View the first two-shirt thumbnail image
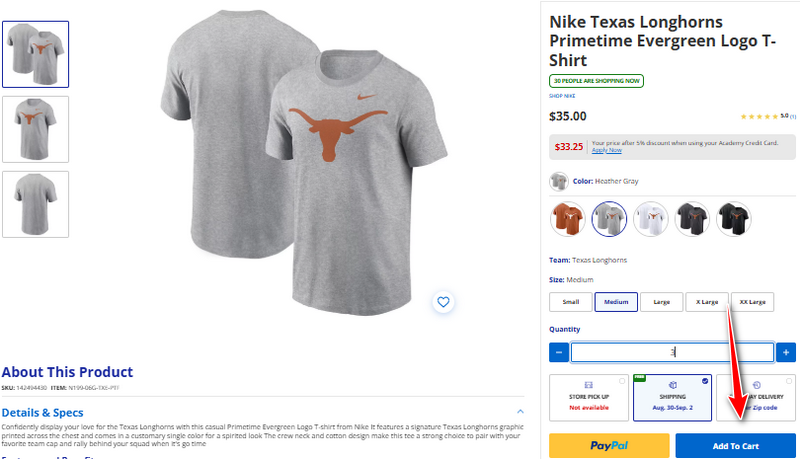Viewport: 800px width, 459px height. (36, 54)
